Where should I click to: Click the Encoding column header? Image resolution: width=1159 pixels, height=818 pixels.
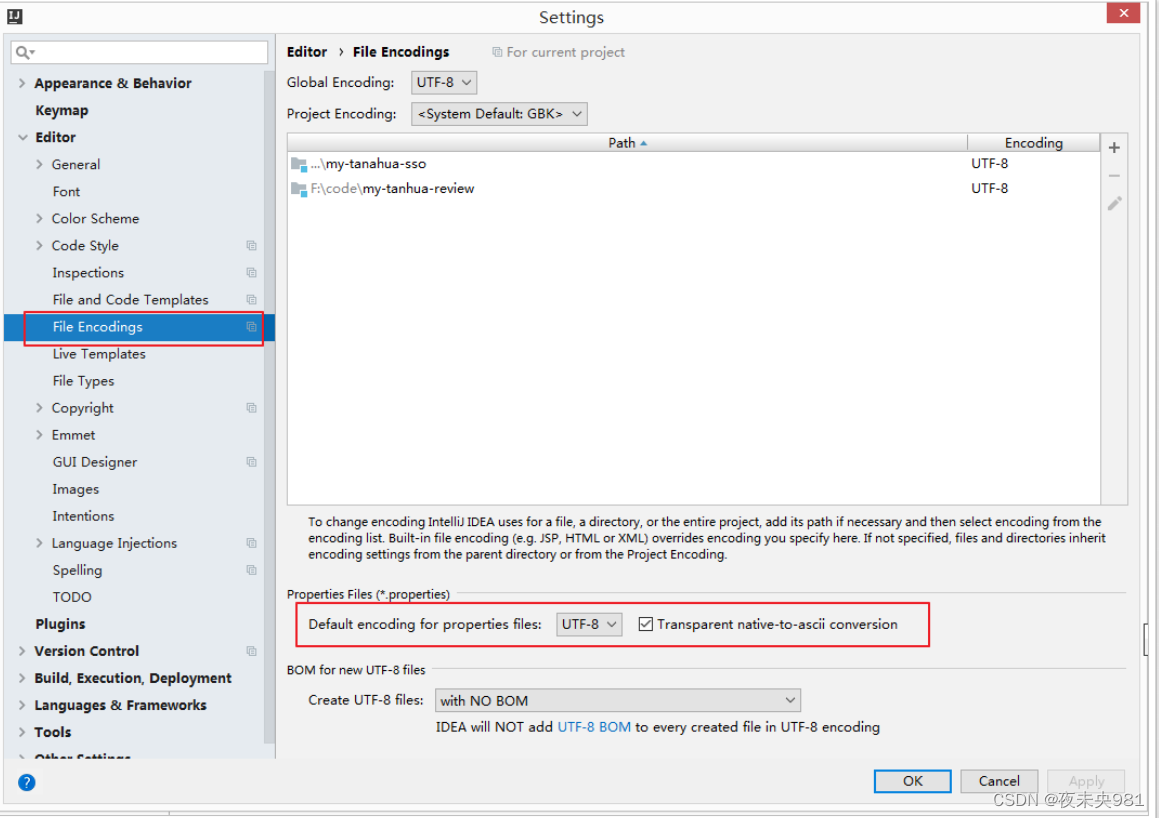tap(1033, 143)
